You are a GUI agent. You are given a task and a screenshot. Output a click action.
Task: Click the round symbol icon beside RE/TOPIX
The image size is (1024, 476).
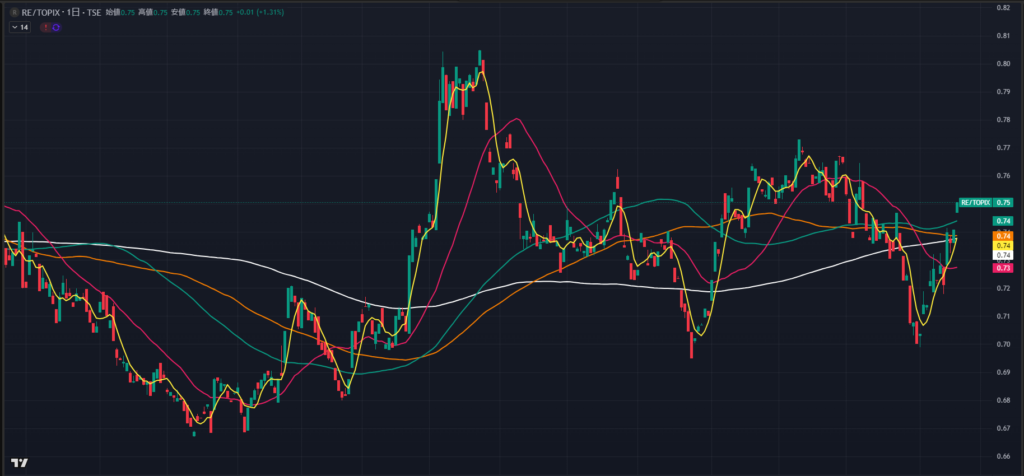point(13,12)
